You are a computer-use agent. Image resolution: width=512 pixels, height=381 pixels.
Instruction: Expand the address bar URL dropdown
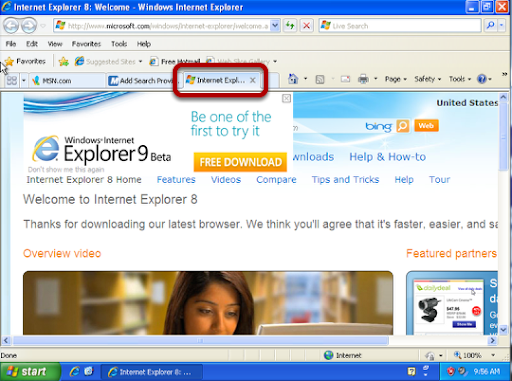coord(275,26)
